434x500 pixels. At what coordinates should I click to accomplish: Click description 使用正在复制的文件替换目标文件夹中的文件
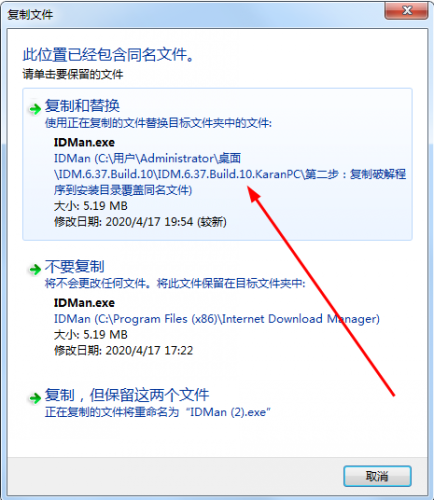click(159, 123)
